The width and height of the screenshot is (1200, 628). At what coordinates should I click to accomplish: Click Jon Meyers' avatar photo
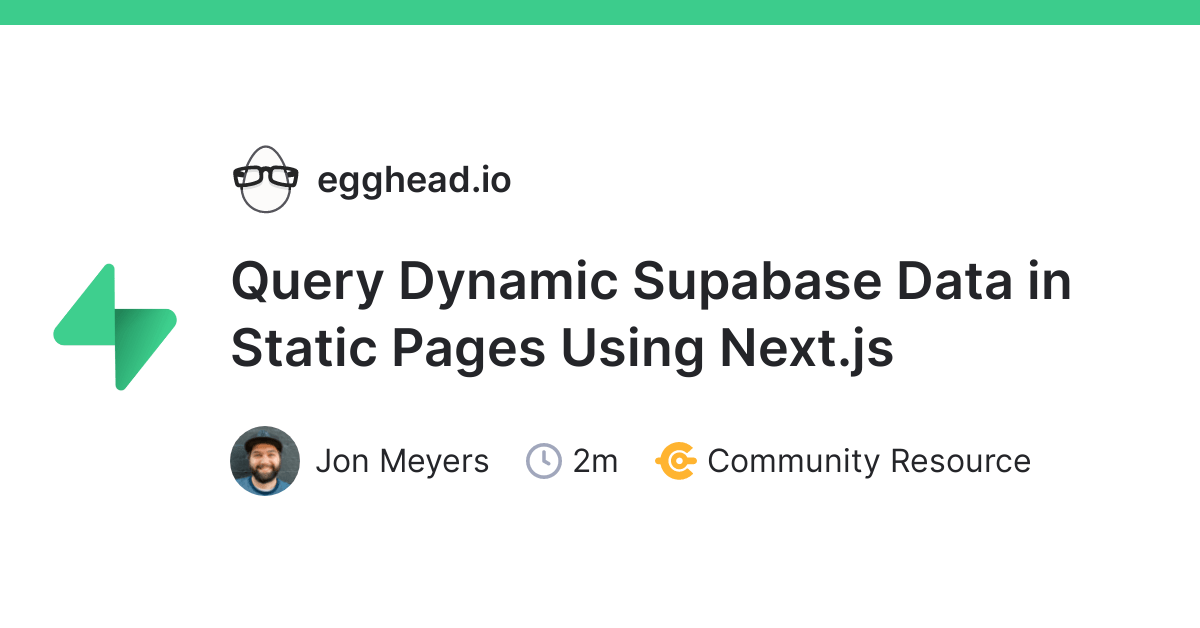[x=265, y=461]
